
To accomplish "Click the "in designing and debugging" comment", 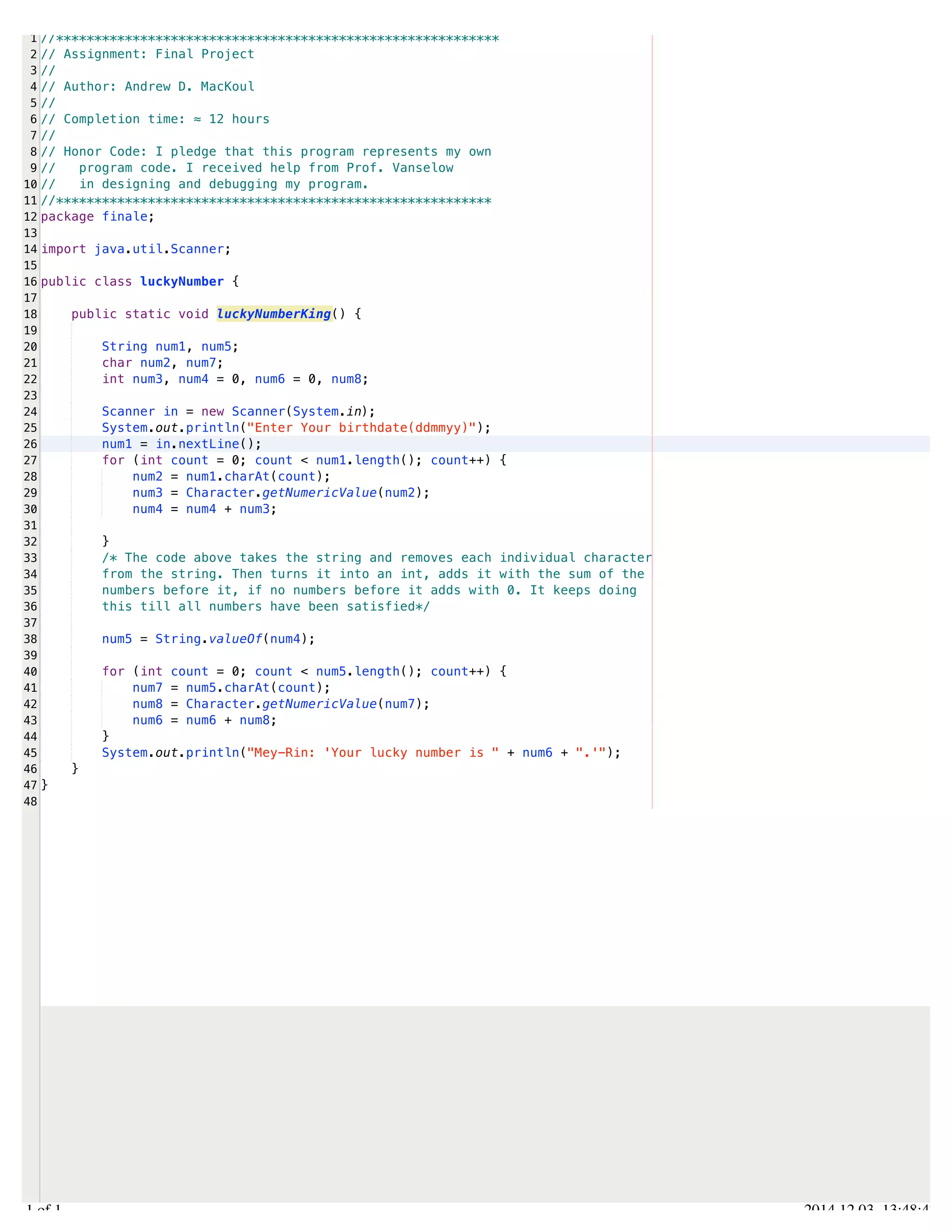I will pyautogui.click(x=205, y=185).
